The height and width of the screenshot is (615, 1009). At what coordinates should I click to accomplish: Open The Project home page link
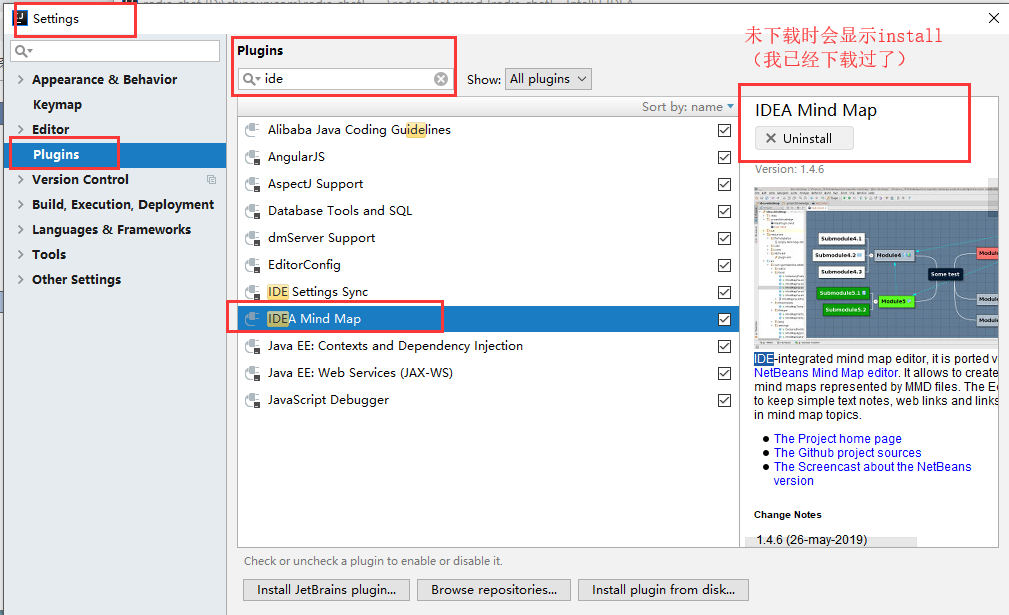point(837,439)
